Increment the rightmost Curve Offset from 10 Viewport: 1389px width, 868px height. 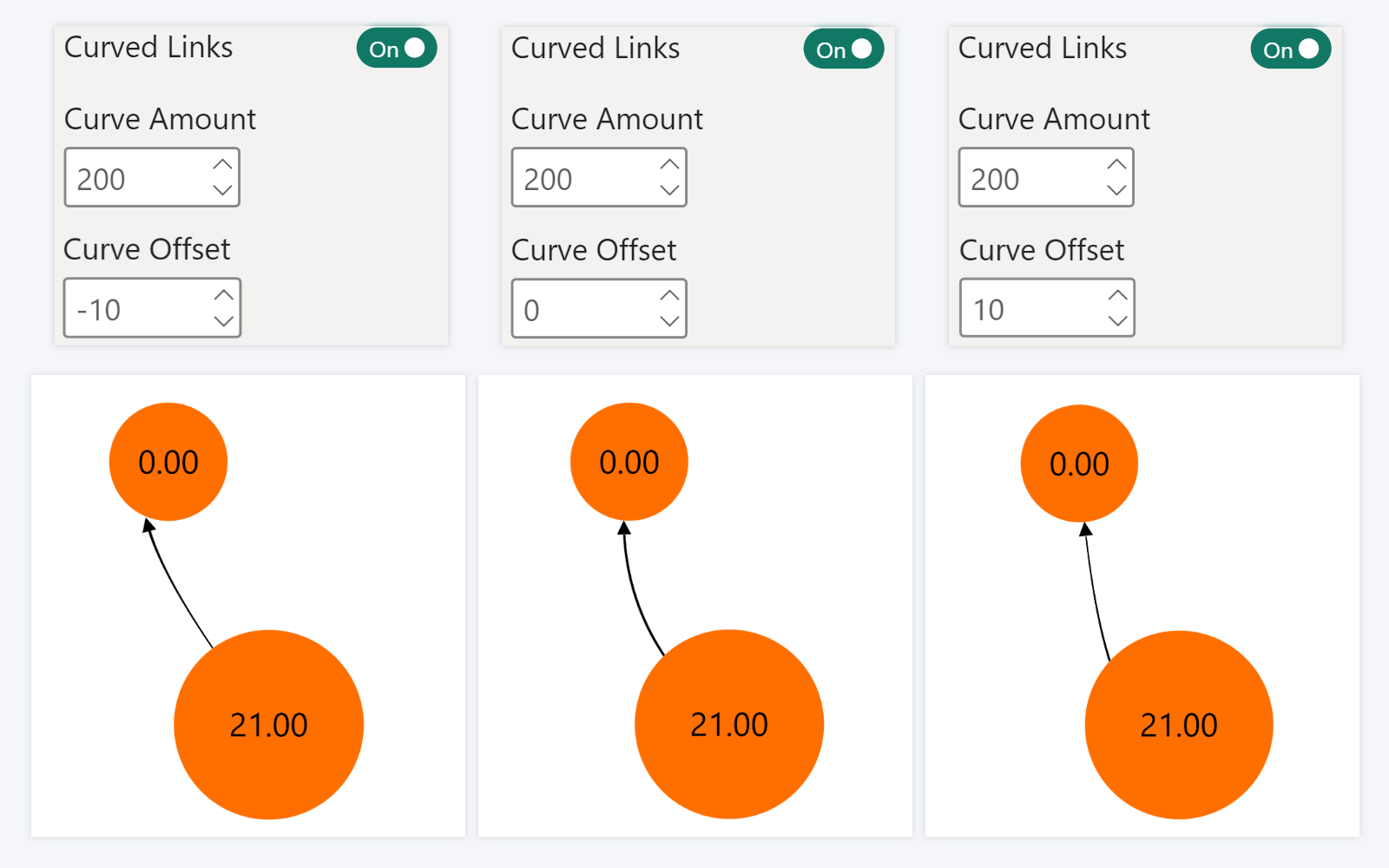pyautogui.click(x=1118, y=295)
